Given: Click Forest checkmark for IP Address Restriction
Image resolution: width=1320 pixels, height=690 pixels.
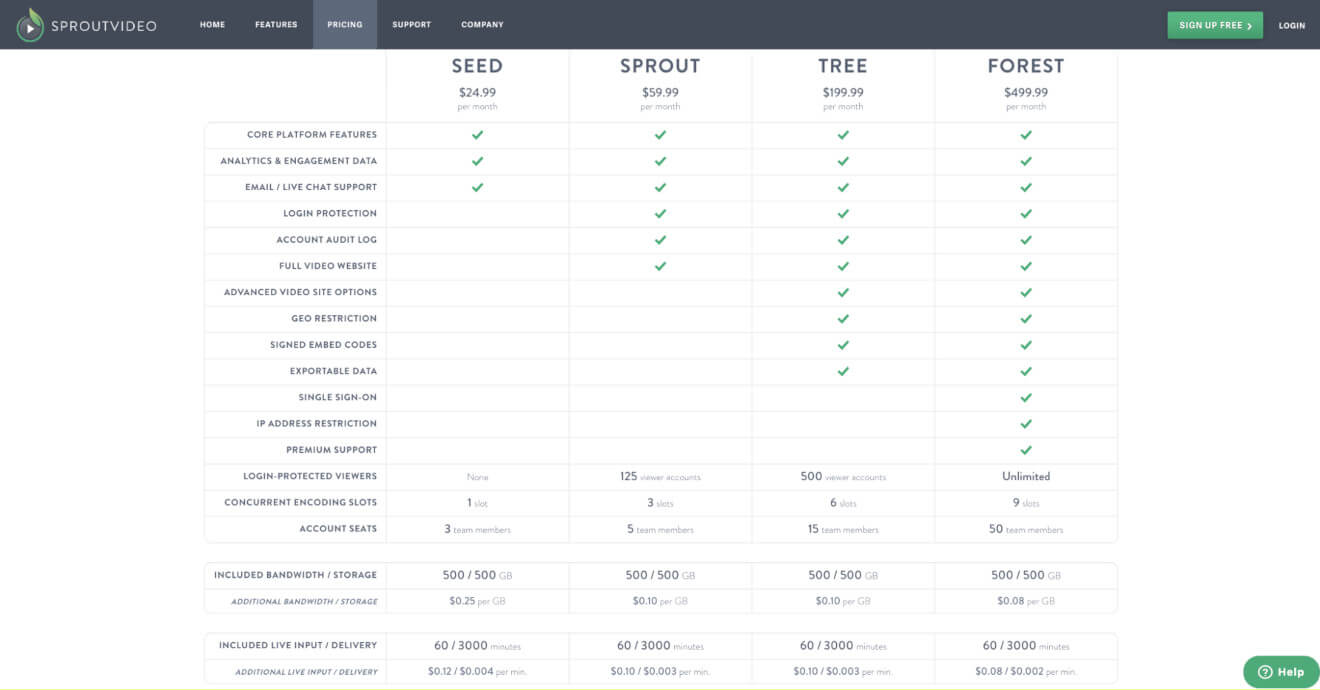Looking at the screenshot, I should point(1026,424).
